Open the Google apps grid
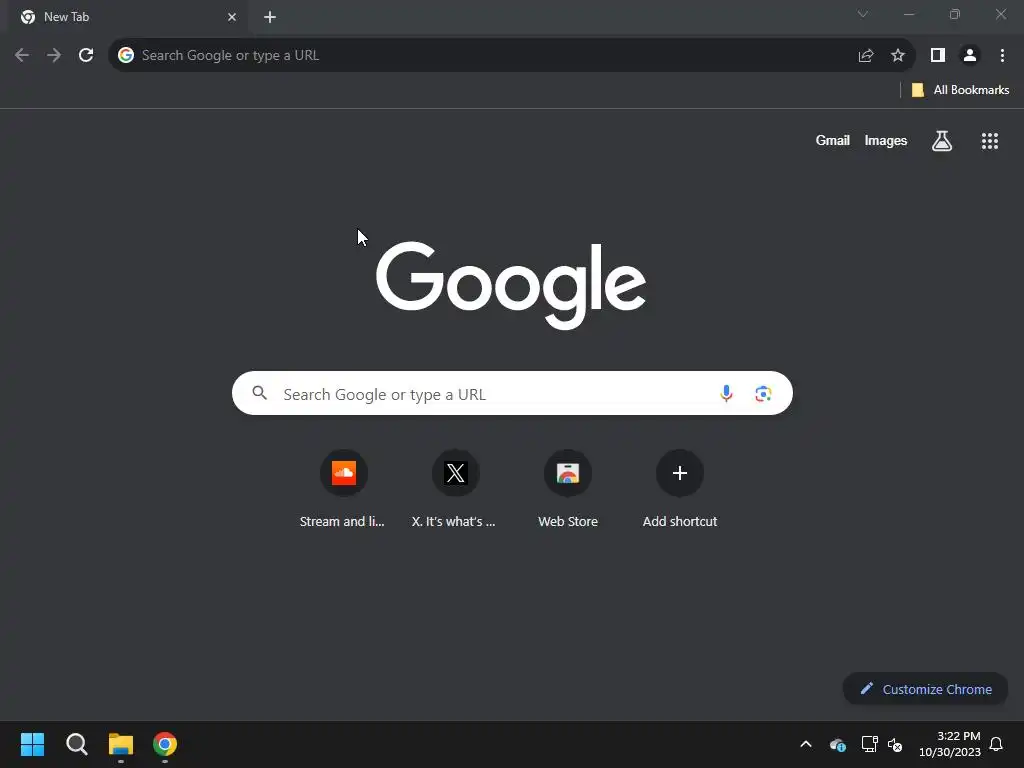The height and width of the screenshot is (768, 1024). click(x=990, y=140)
